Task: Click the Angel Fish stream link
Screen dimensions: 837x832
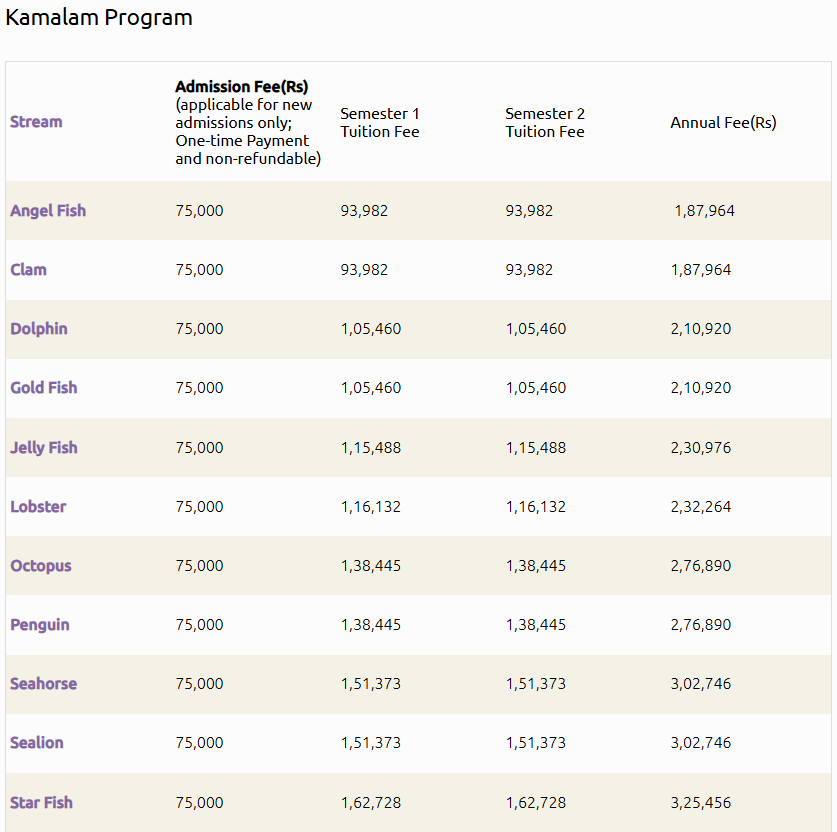Action: click(x=48, y=211)
